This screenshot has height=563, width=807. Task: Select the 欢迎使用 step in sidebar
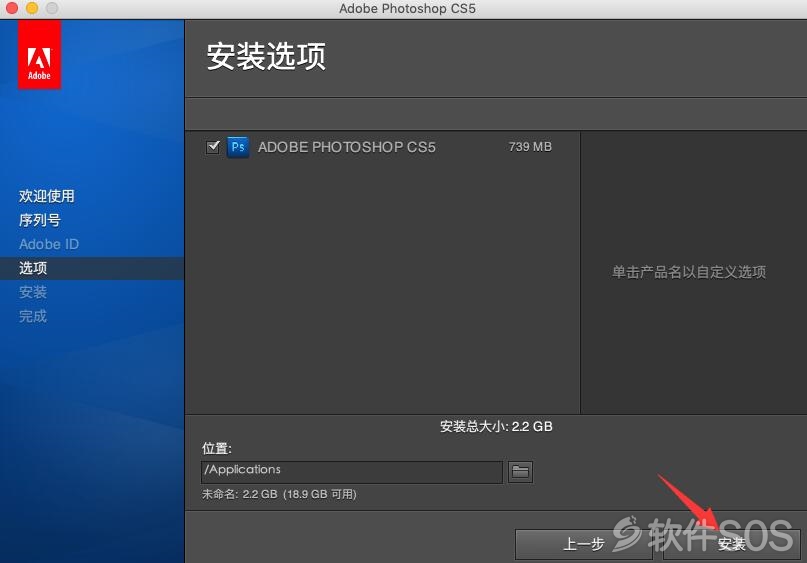pyautogui.click(x=47, y=196)
